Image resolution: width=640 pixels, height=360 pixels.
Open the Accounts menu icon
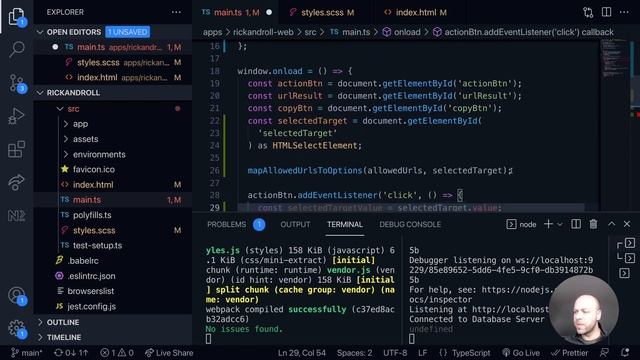coord(16,296)
